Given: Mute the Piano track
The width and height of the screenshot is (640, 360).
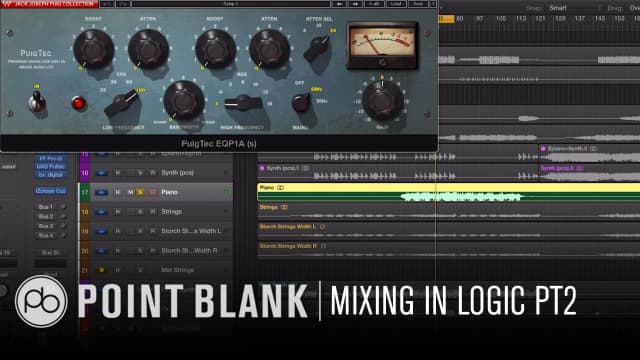Looking at the screenshot, I should [x=130, y=192].
